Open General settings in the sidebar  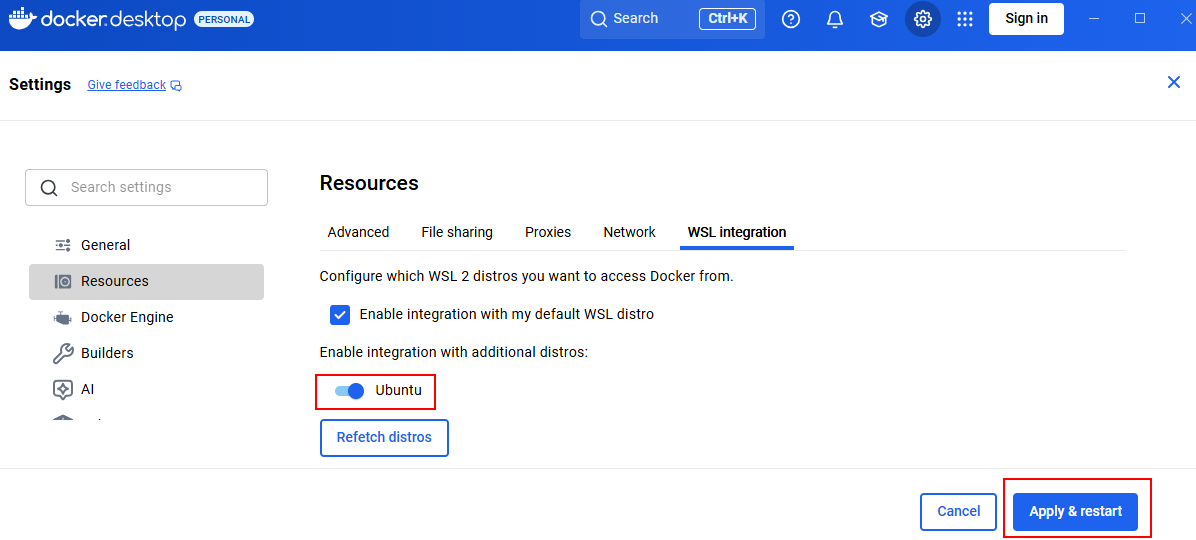(146, 245)
